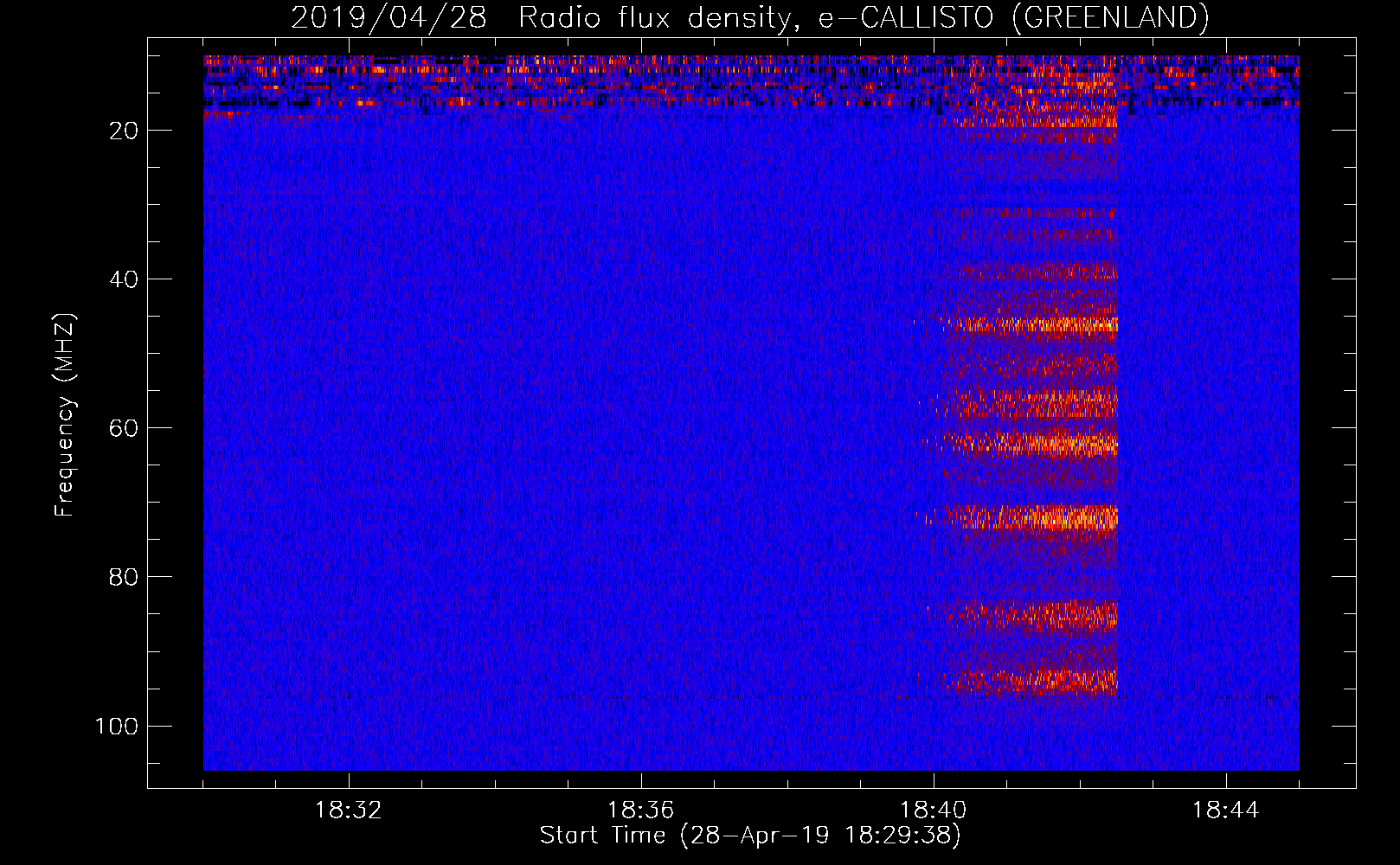Click the '100' frequency tick label
The width and height of the screenshot is (1400, 865).
tap(117, 726)
